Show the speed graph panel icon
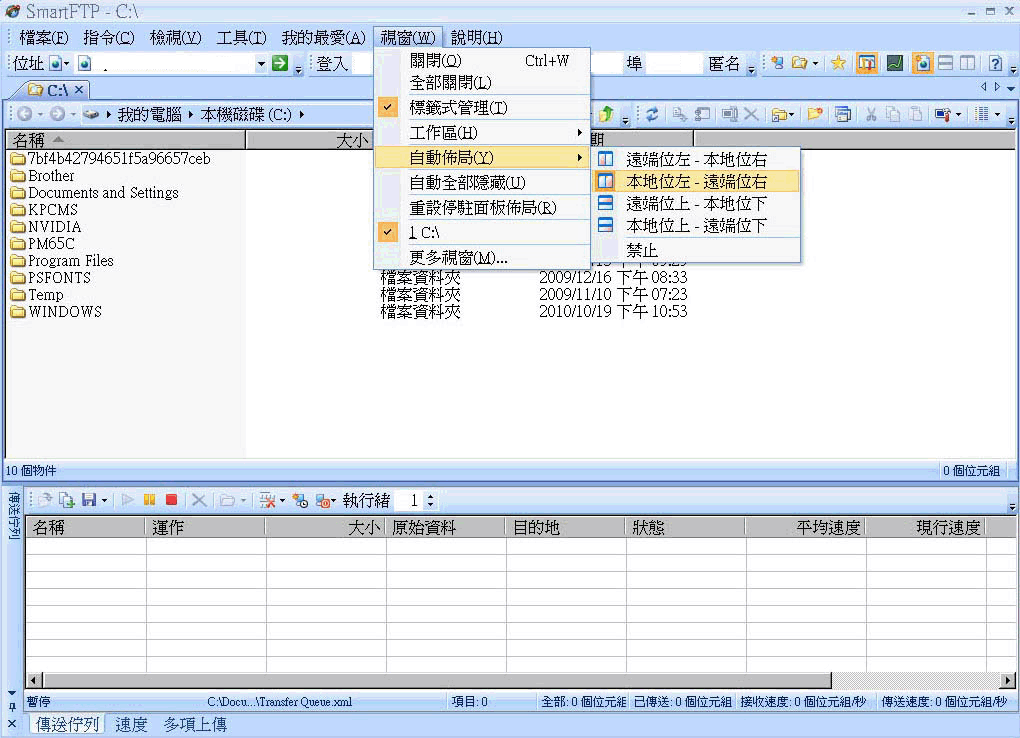Viewport: 1020px width, 738px height. tap(895, 63)
